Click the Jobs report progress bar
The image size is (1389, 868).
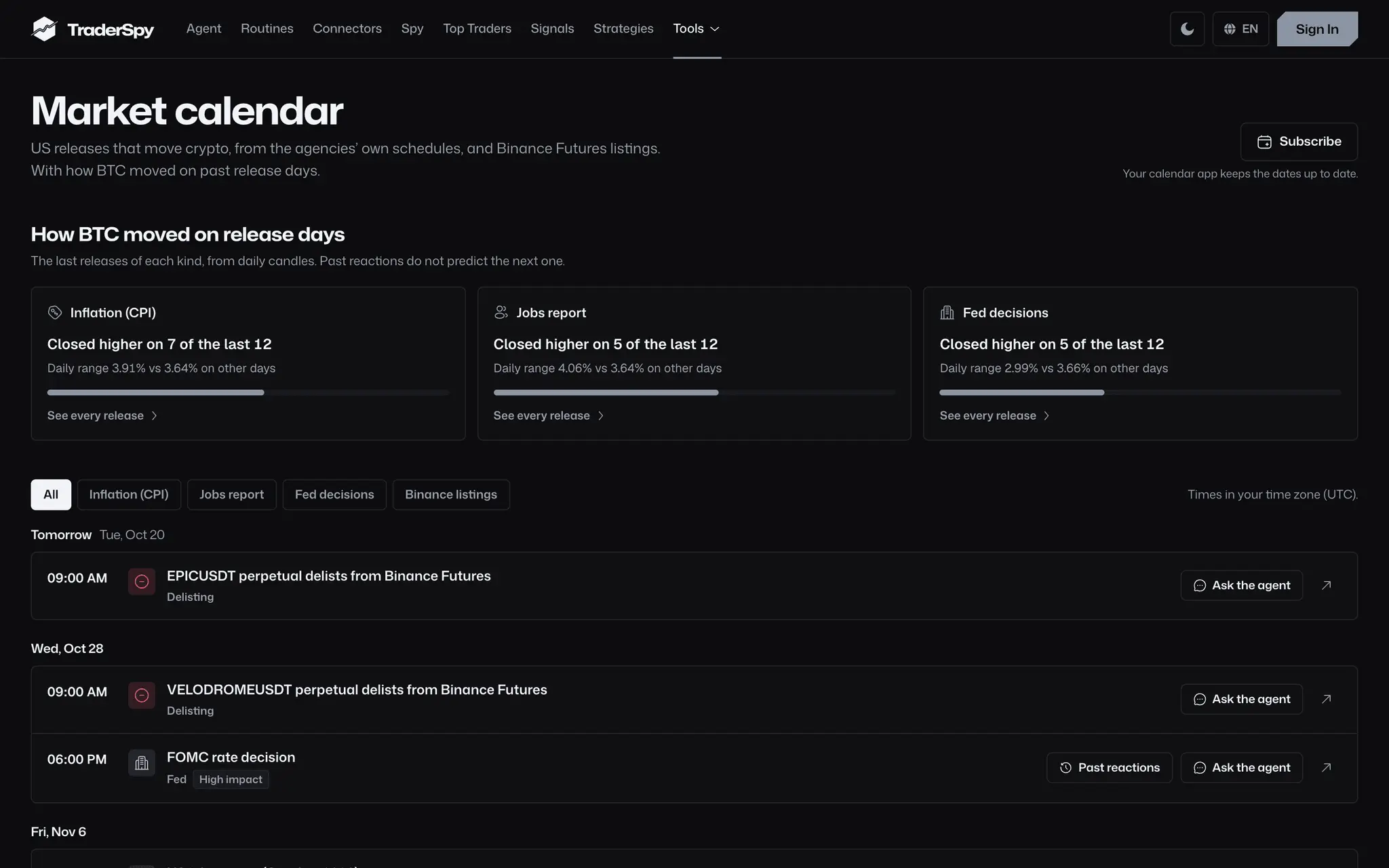pyautogui.click(x=694, y=393)
